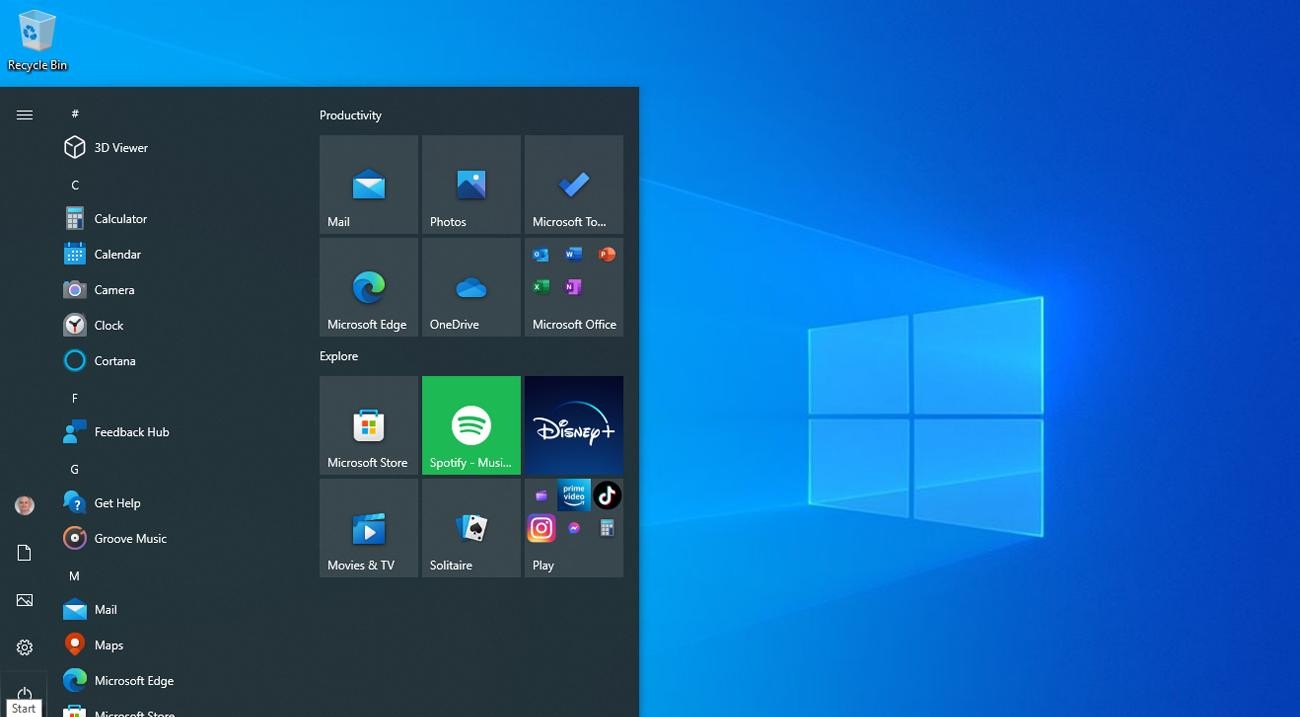This screenshot has height=717, width=1300.
Task: Open the OneDrive tile
Action: coord(471,287)
